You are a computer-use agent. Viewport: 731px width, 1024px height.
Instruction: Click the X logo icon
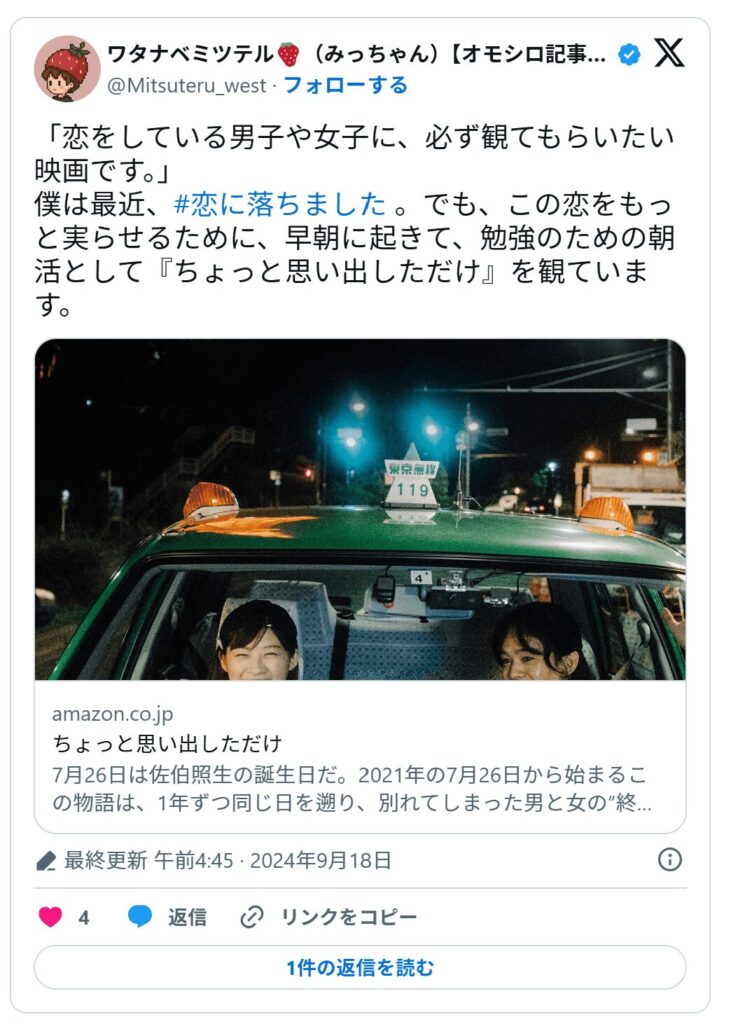click(x=669, y=53)
